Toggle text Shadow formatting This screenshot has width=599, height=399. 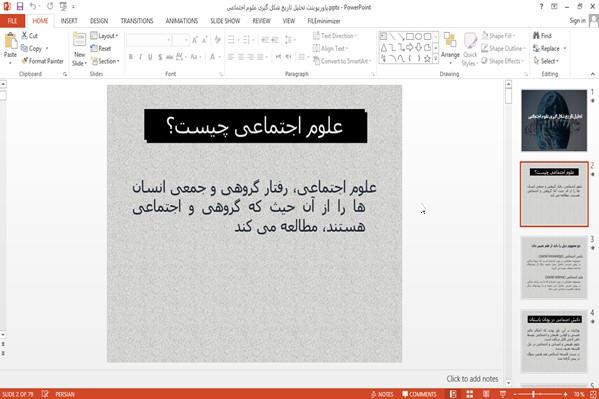(x=160, y=57)
